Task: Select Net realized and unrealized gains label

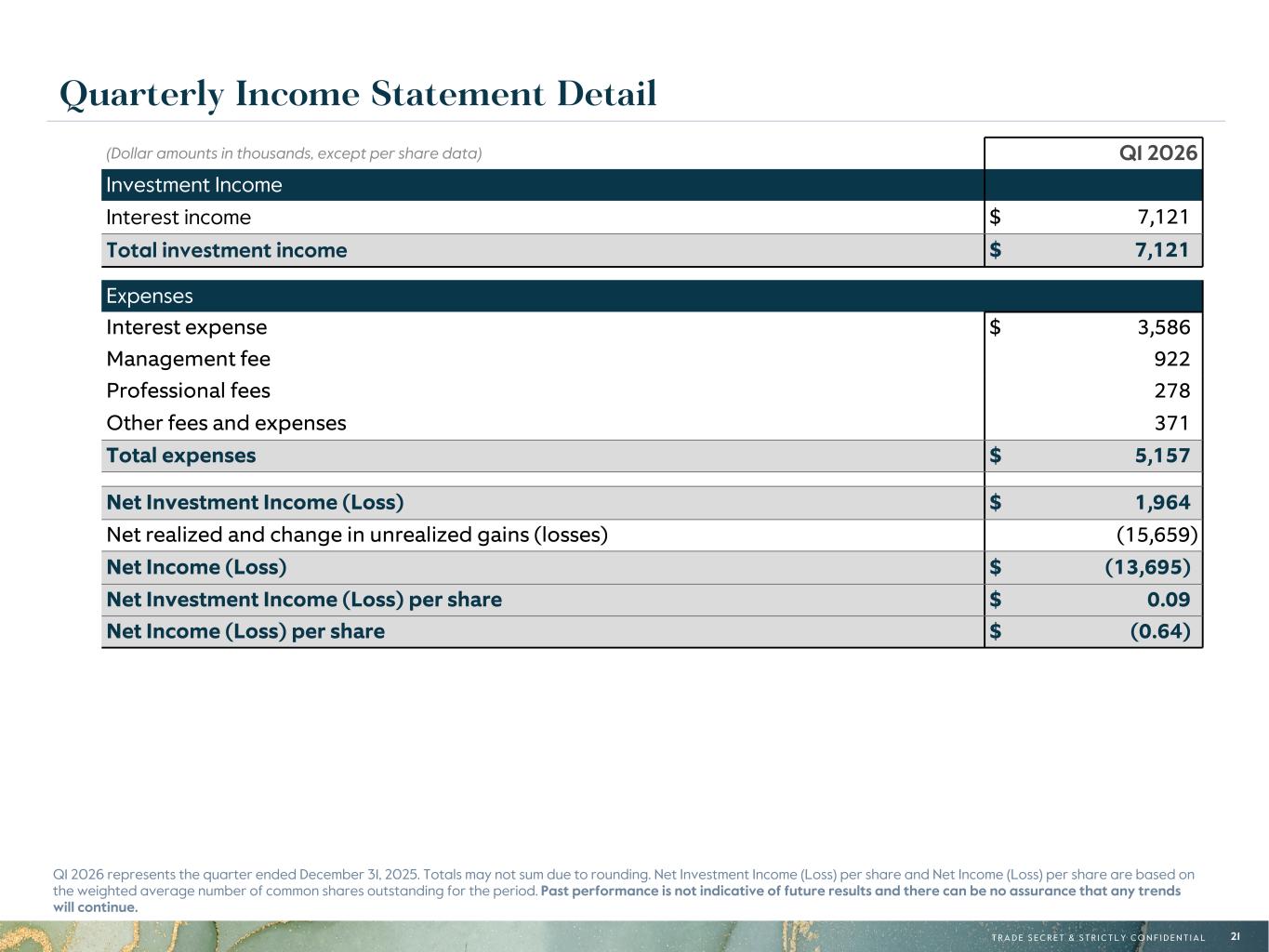Action: 357,535
